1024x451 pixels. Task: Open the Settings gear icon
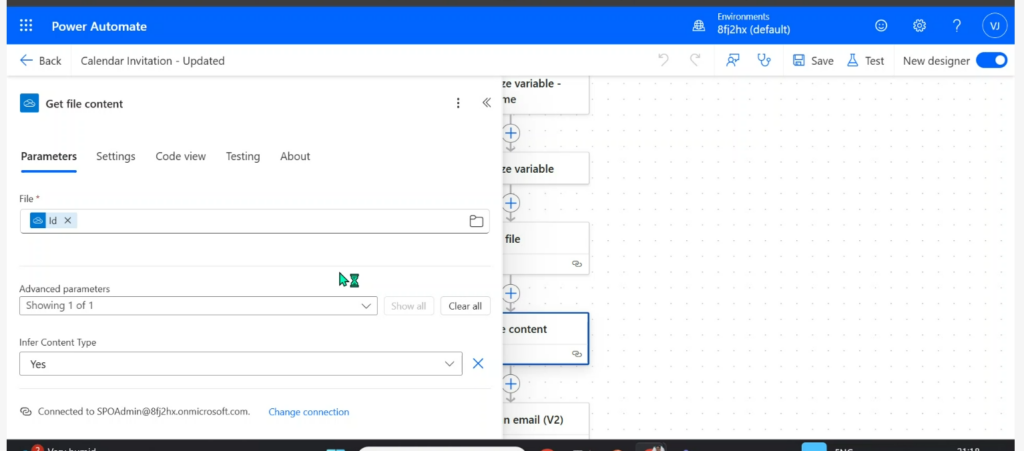coord(920,25)
